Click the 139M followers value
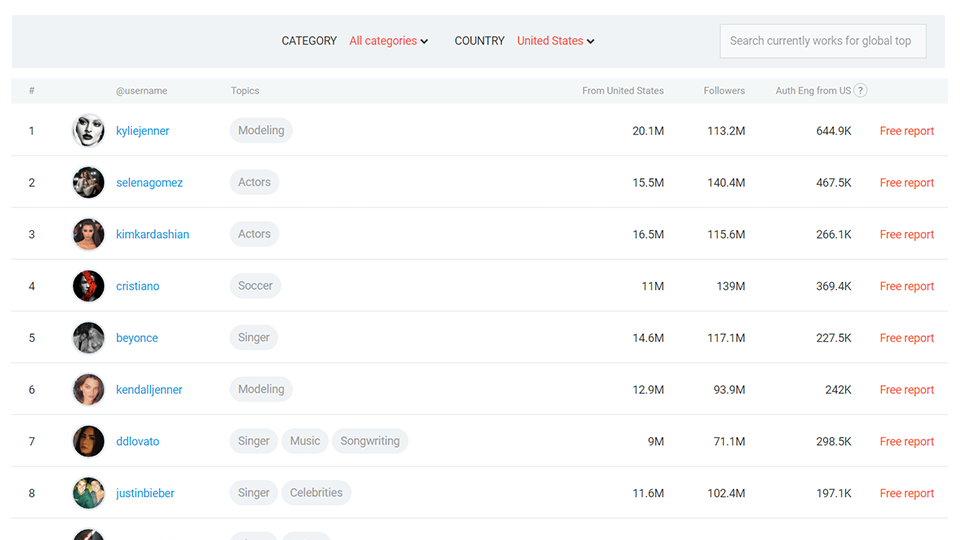The height and width of the screenshot is (540, 960). [731, 286]
